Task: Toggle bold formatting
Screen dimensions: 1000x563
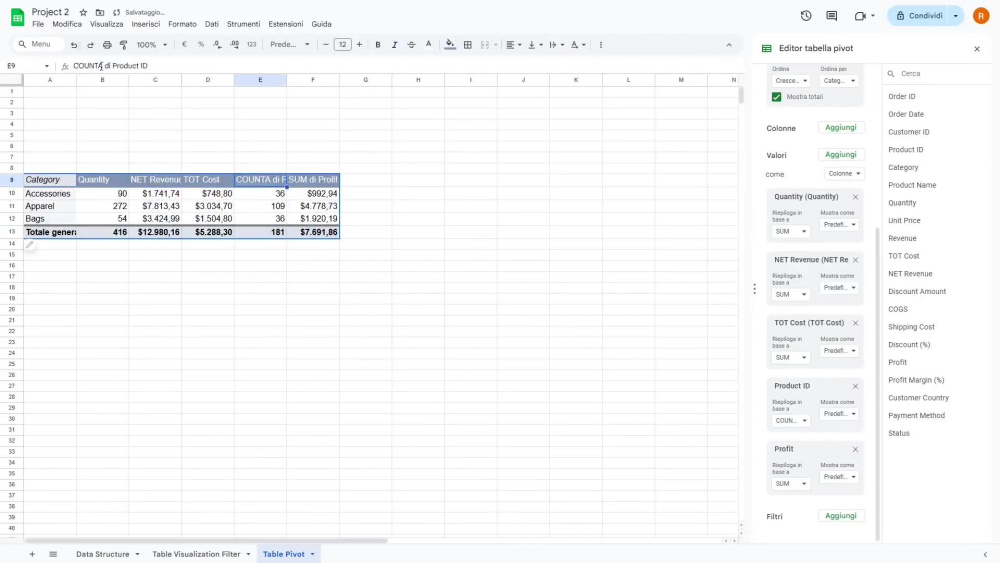Action: point(378,45)
